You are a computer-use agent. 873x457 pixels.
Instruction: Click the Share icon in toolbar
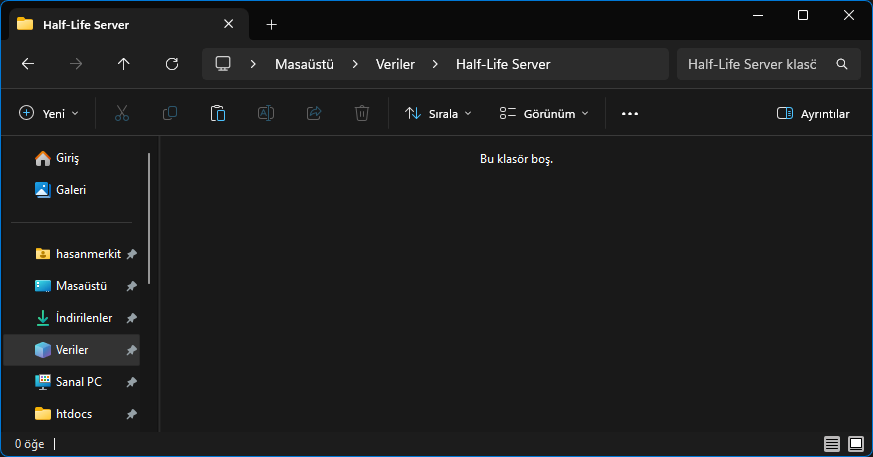(314, 114)
